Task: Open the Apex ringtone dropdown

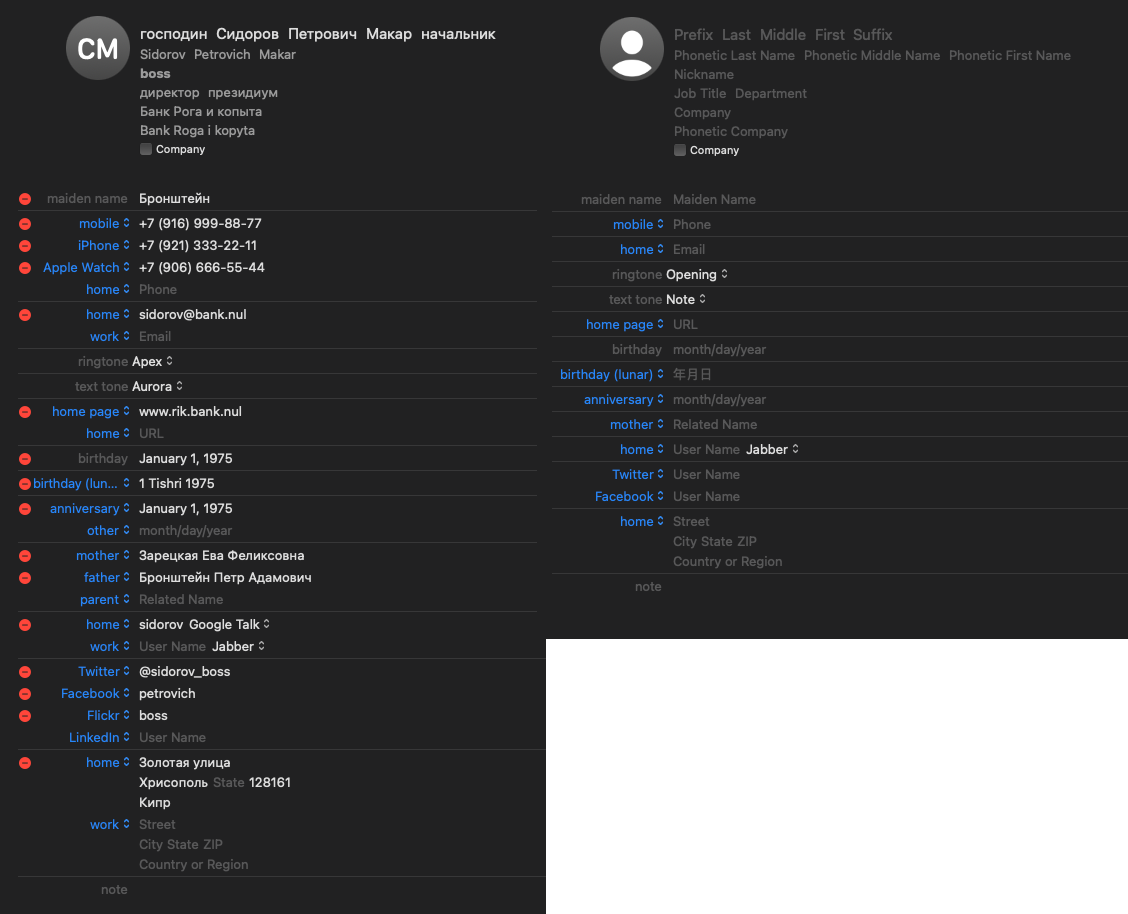Action: (x=153, y=361)
